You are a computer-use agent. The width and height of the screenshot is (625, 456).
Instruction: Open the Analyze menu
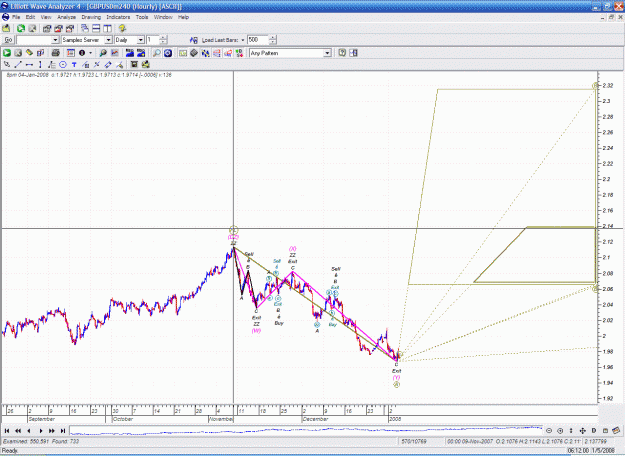67,17
